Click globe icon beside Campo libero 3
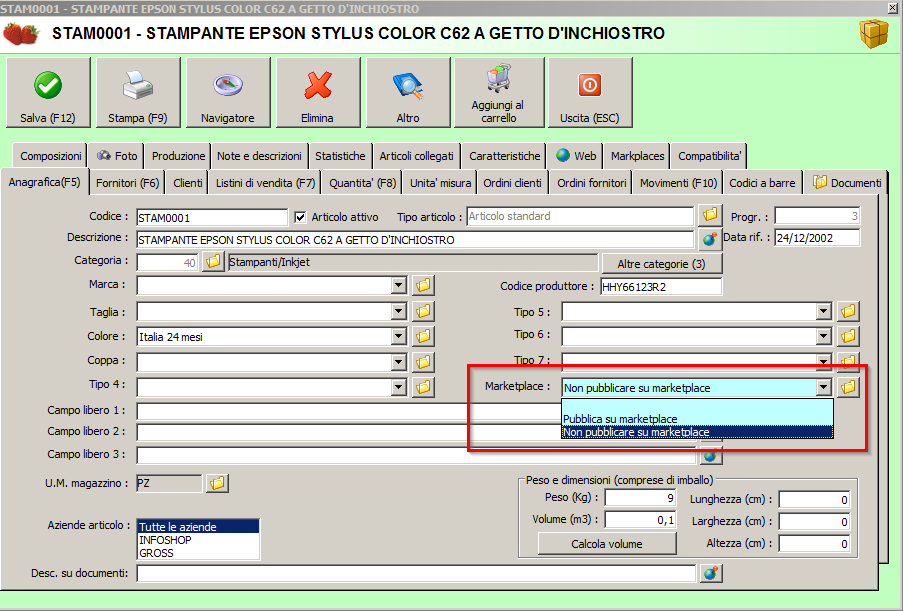903x611 pixels. 711,456
